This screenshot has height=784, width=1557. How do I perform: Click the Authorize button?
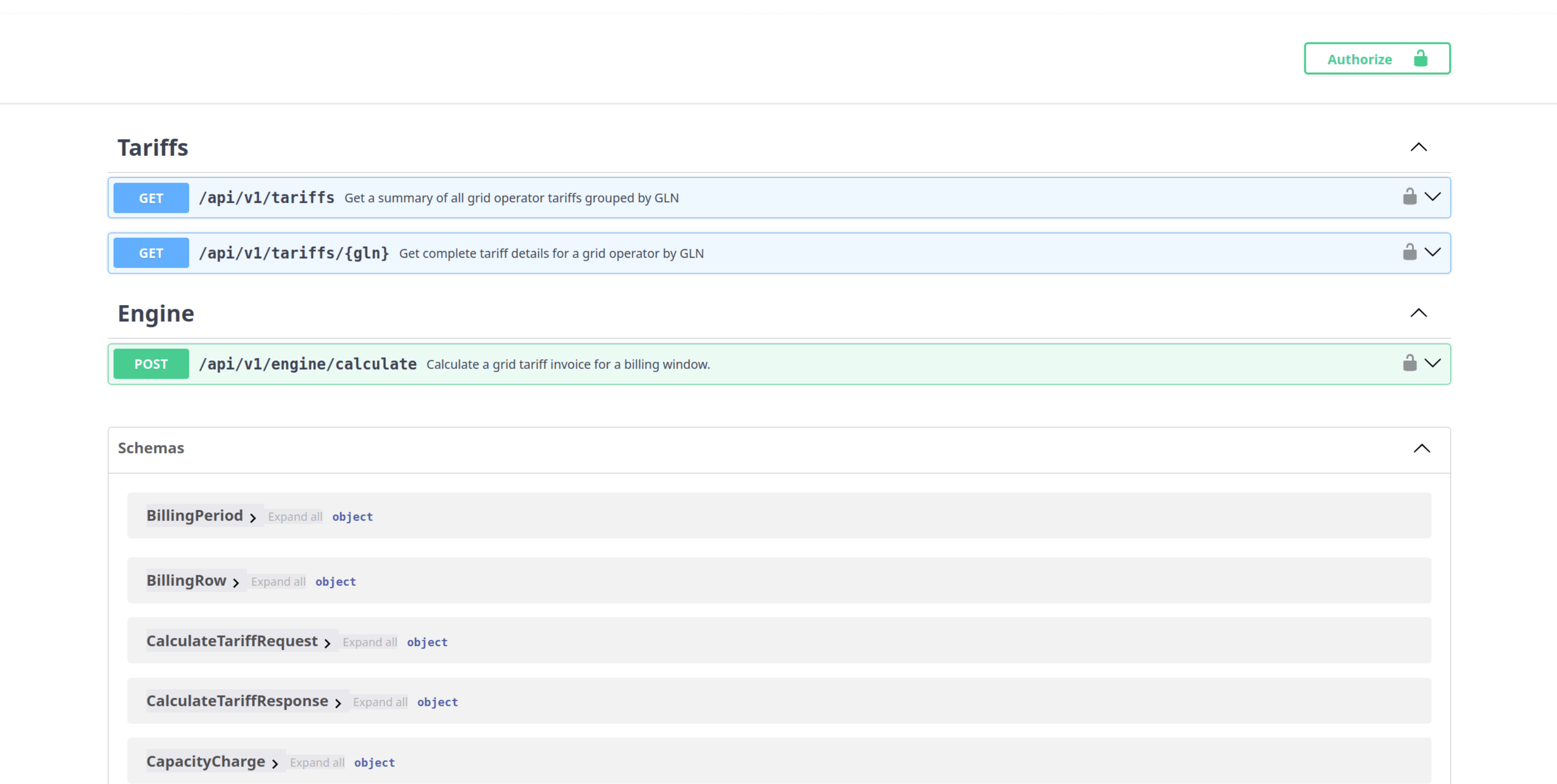[x=1377, y=59]
